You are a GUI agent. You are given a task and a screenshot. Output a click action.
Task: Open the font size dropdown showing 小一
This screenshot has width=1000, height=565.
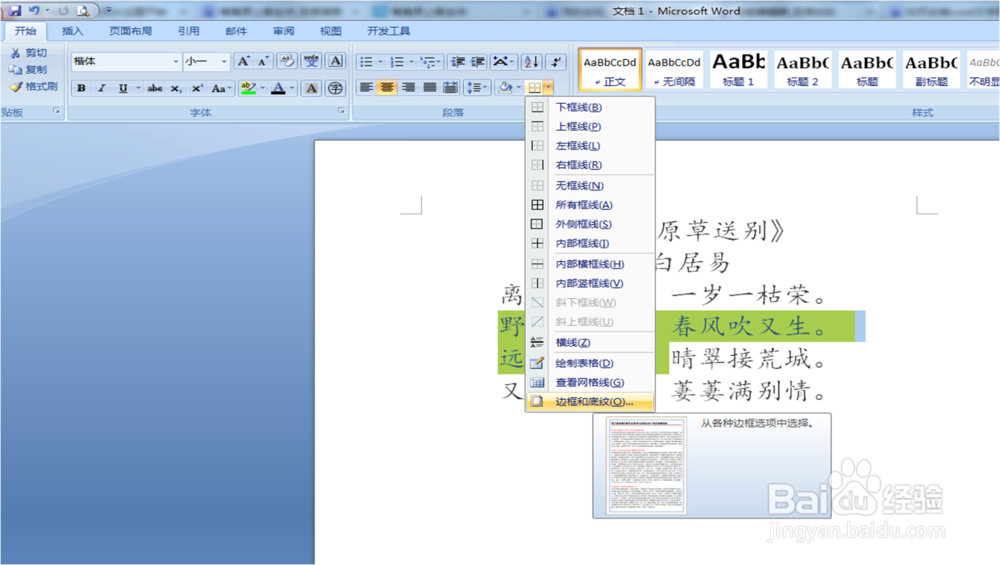pos(224,62)
